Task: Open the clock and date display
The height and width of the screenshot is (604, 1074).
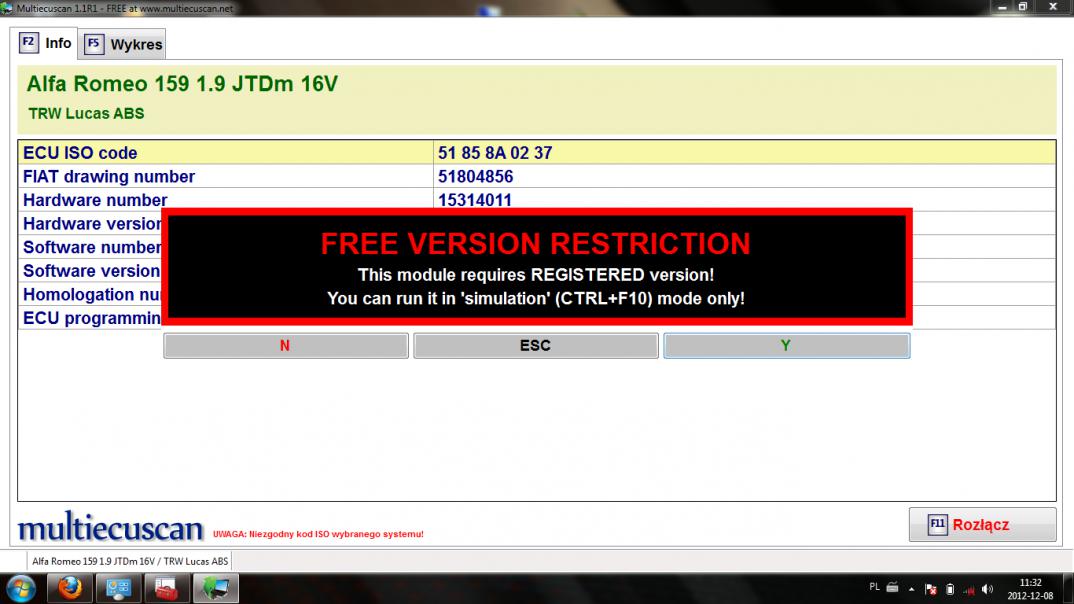Action: click(x=1030, y=589)
